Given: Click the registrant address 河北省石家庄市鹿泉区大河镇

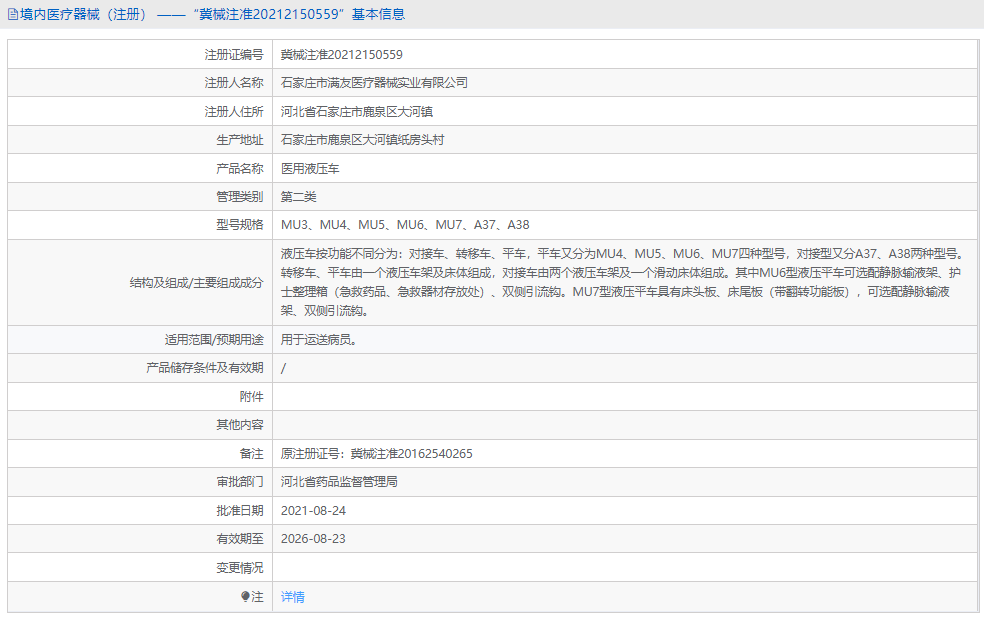Looking at the screenshot, I should (x=356, y=112).
